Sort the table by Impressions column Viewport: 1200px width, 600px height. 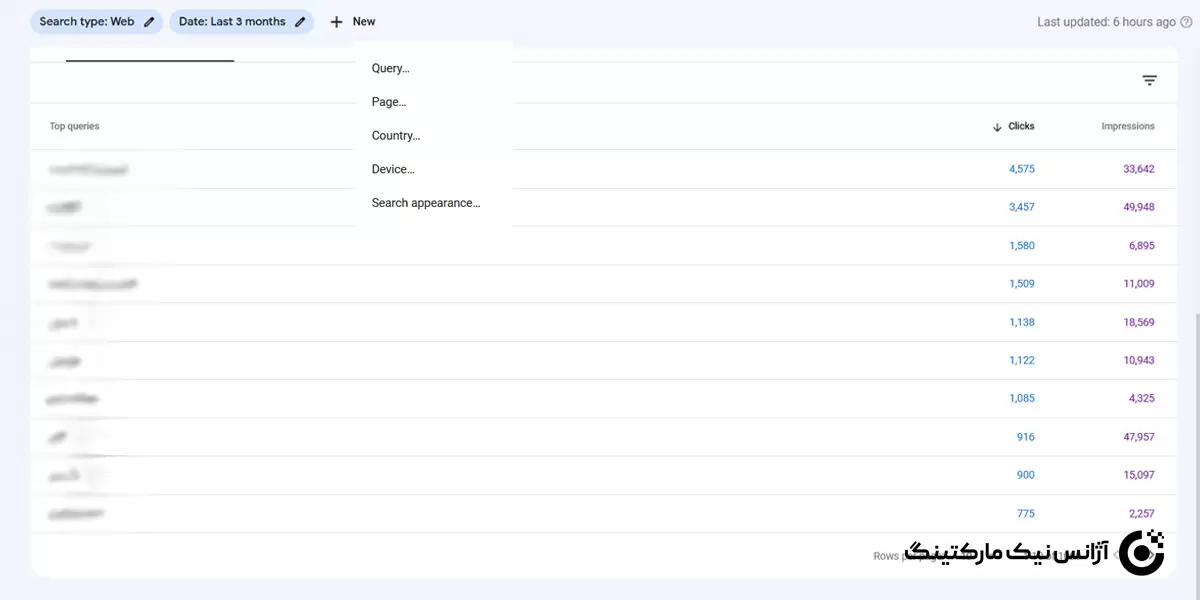1127,127
